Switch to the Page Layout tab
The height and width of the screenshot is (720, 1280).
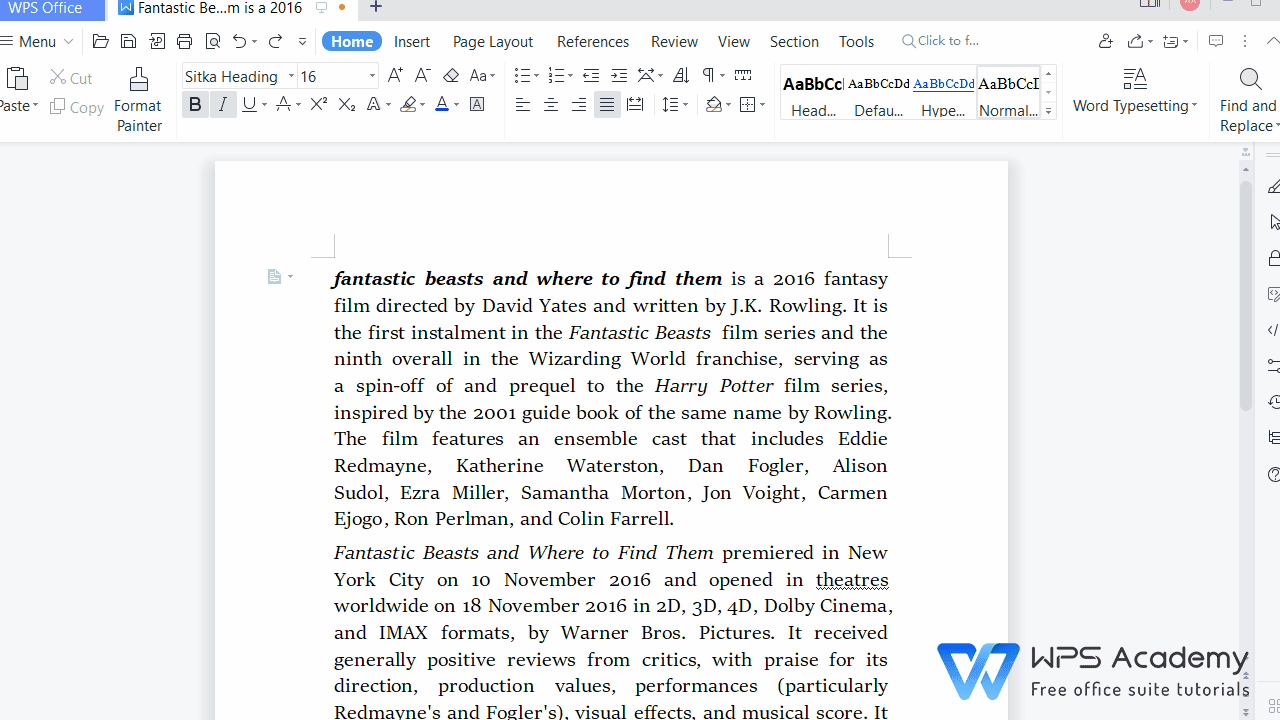pos(492,41)
